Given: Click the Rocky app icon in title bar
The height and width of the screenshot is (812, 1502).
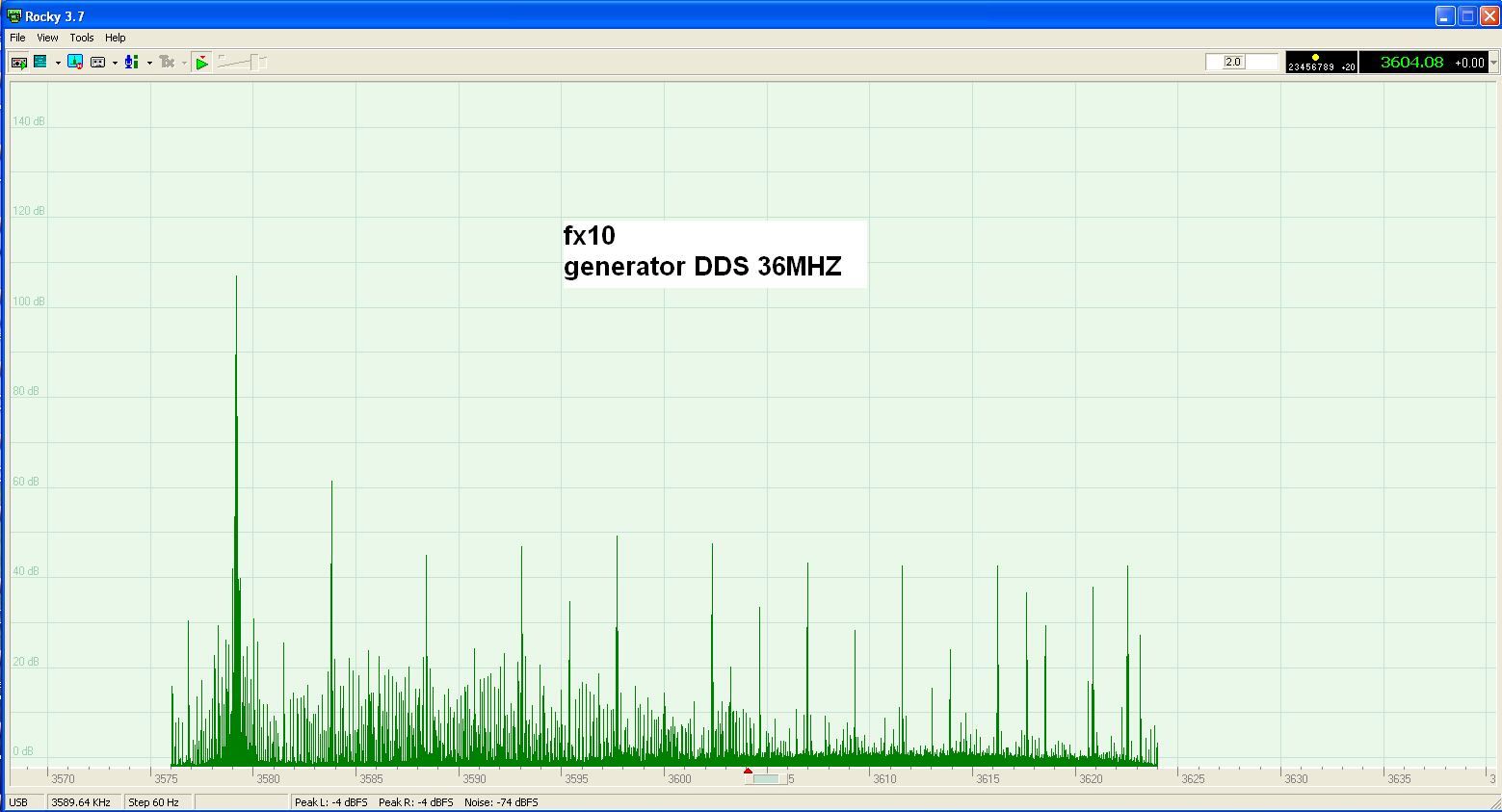Looking at the screenshot, I should point(13,16).
